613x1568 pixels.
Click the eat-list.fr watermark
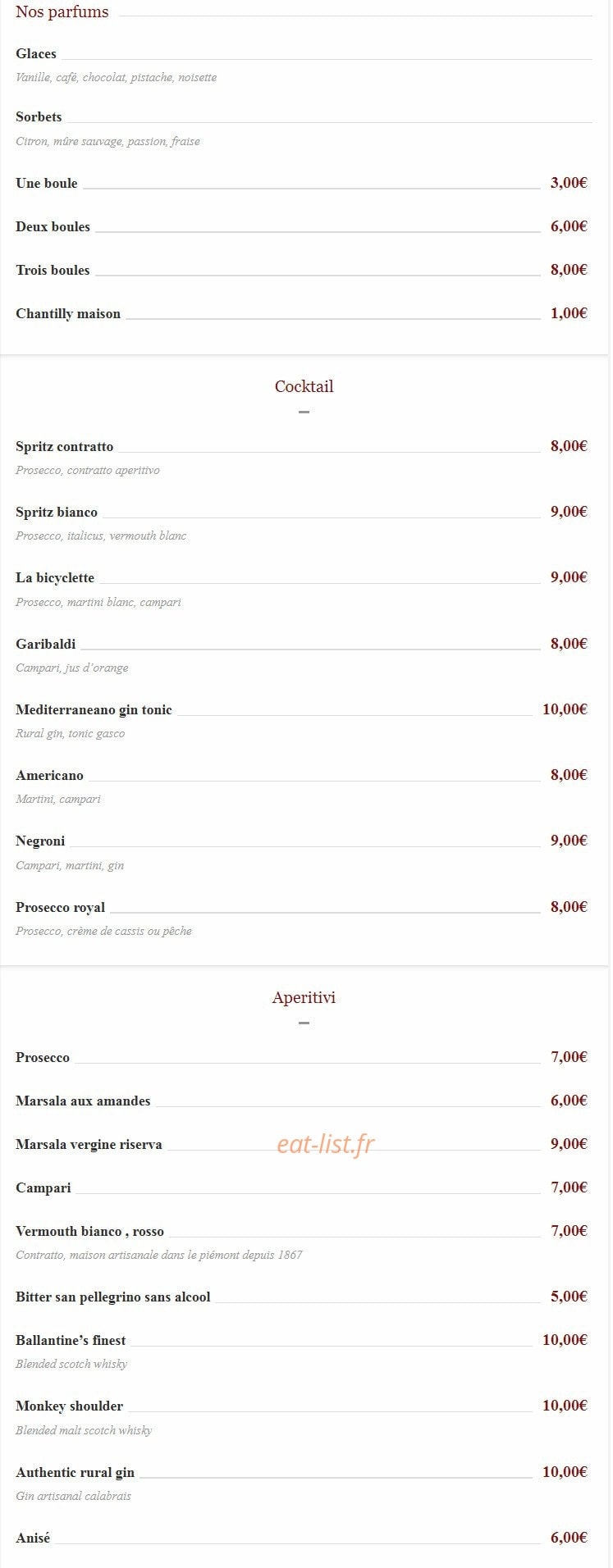pyautogui.click(x=325, y=1144)
